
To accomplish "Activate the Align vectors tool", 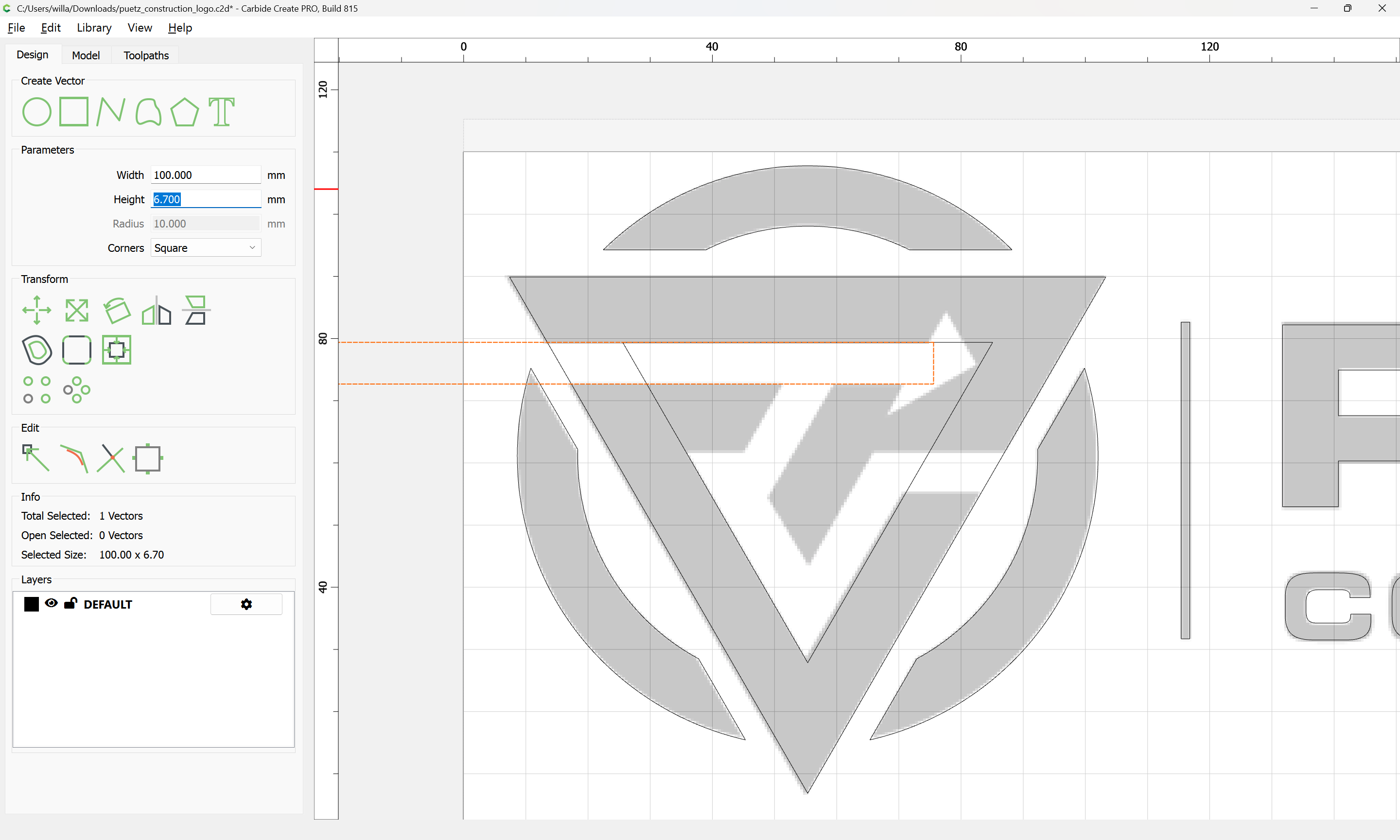I will [196, 310].
